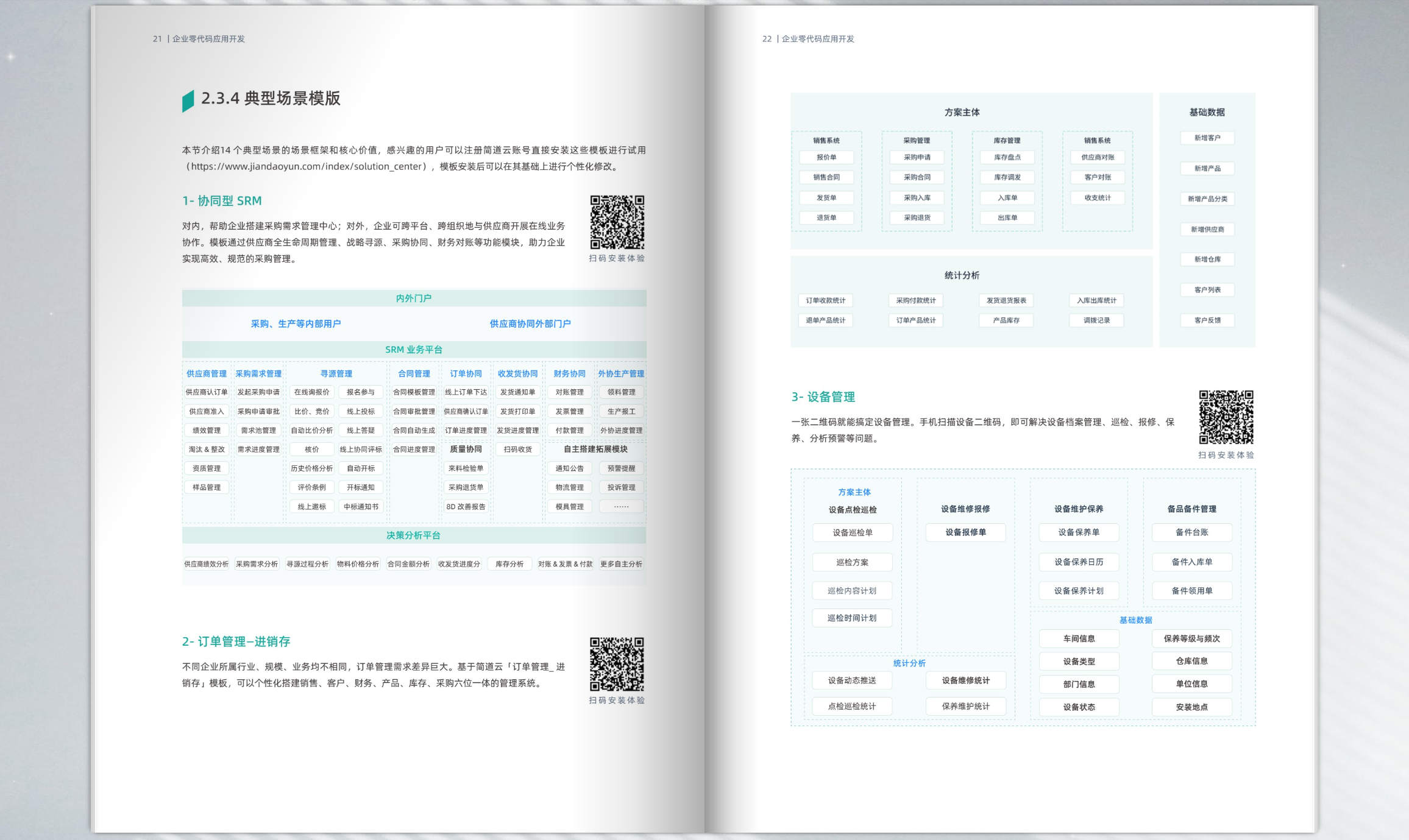Click the order management QR code
1409x840 pixels.
coord(617,664)
